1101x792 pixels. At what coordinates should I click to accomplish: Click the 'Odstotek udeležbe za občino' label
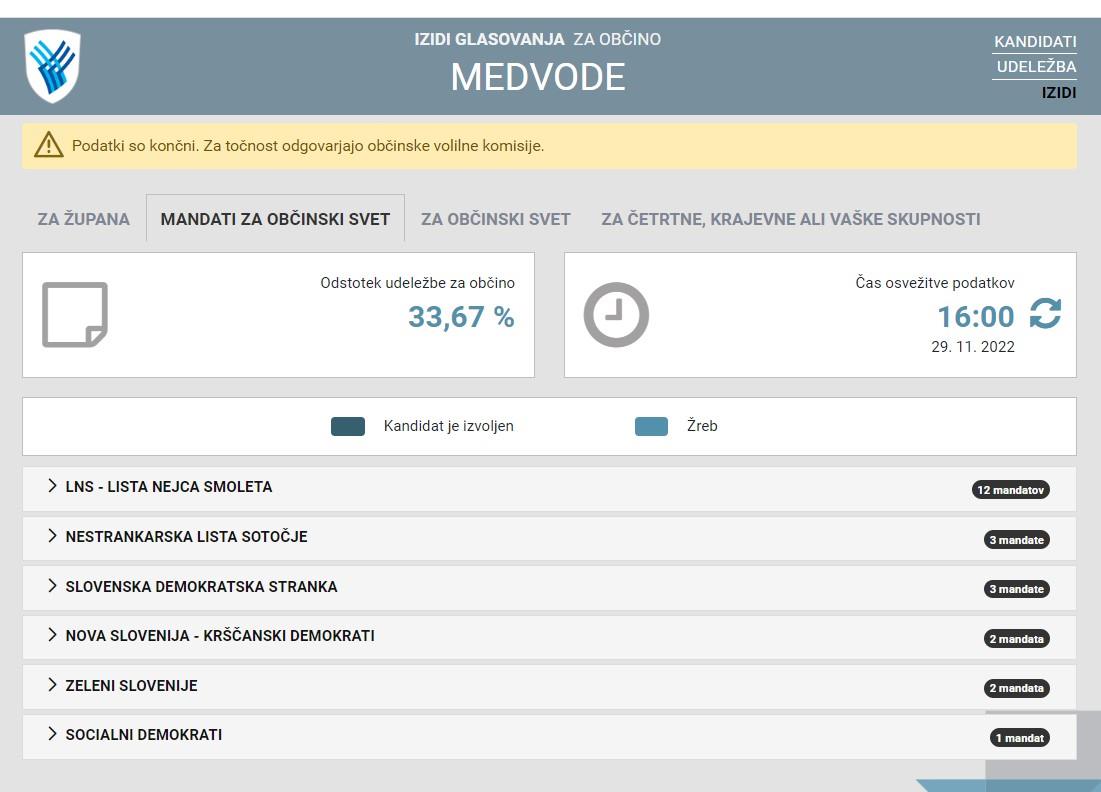pos(418,283)
